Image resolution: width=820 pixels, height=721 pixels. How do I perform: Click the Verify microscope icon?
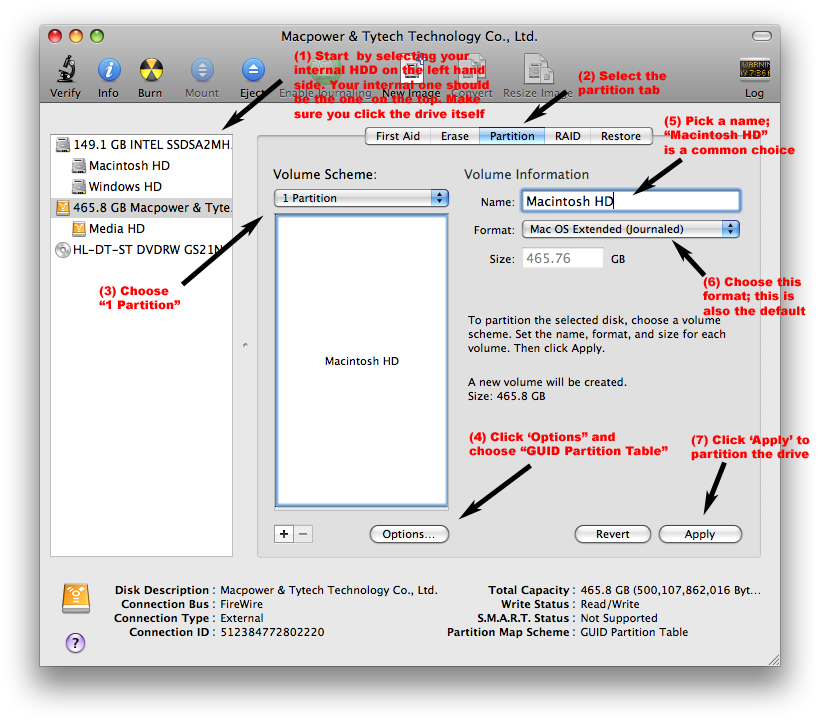66,70
